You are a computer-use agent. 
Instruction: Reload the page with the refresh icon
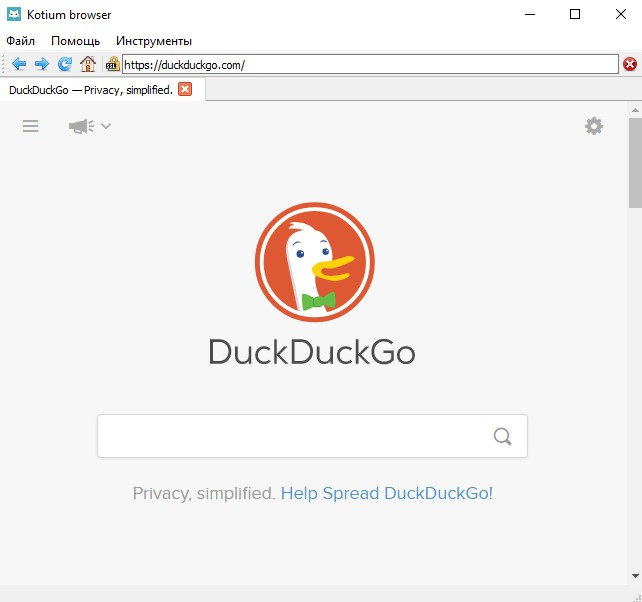(x=65, y=64)
